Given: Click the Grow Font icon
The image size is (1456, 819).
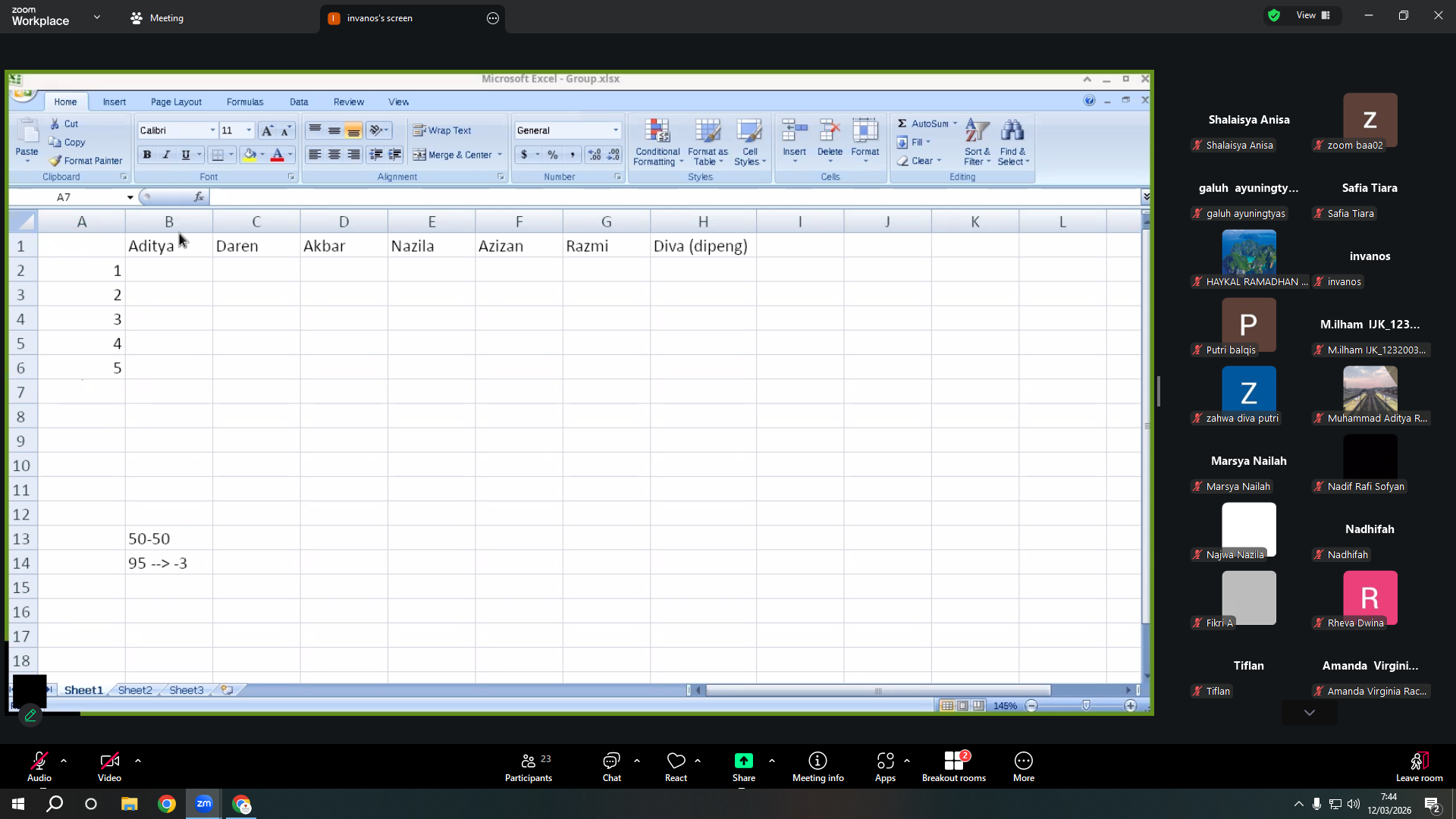Looking at the screenshot, I should (x=267, y=130).
